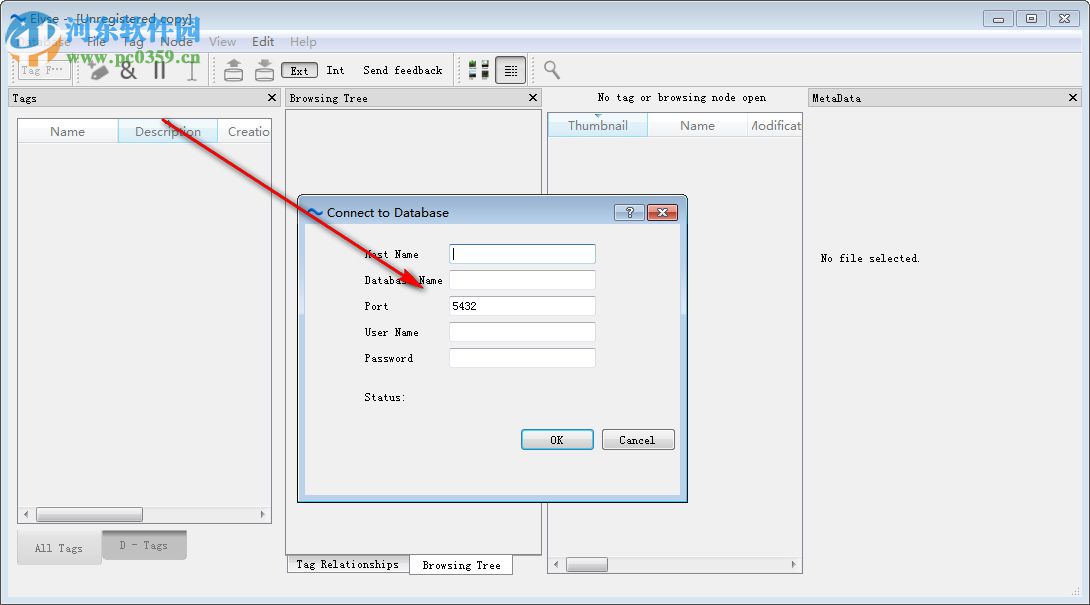Click the Thumbnail column header

pyautogui.click(x=598, y=125)
